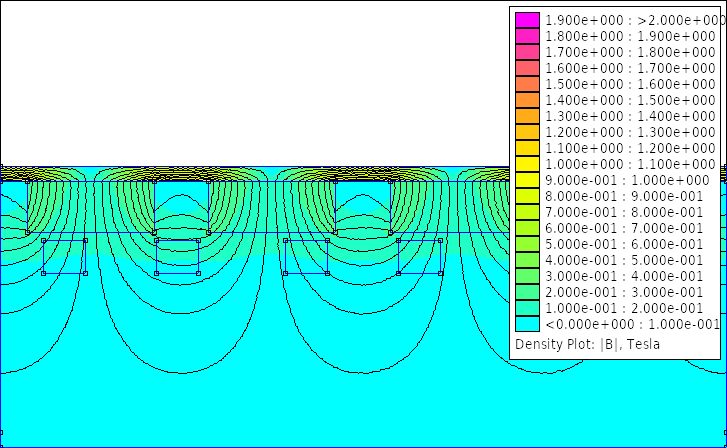Click the swatch beside 1.000e-001 : 2.000e-001
This screenshot has height=448, width=727.
click(x=527, y=308)
